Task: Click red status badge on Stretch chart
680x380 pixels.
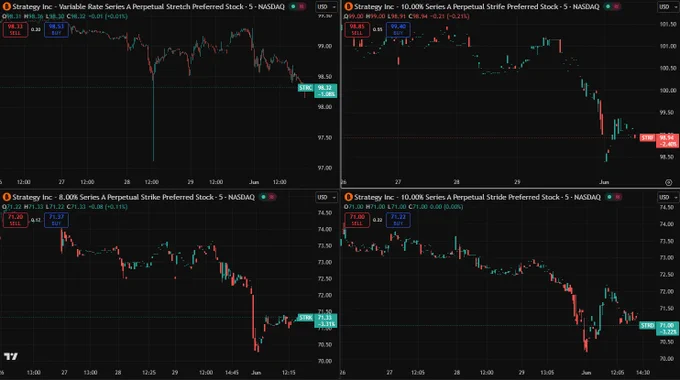Action: [301, 7]
